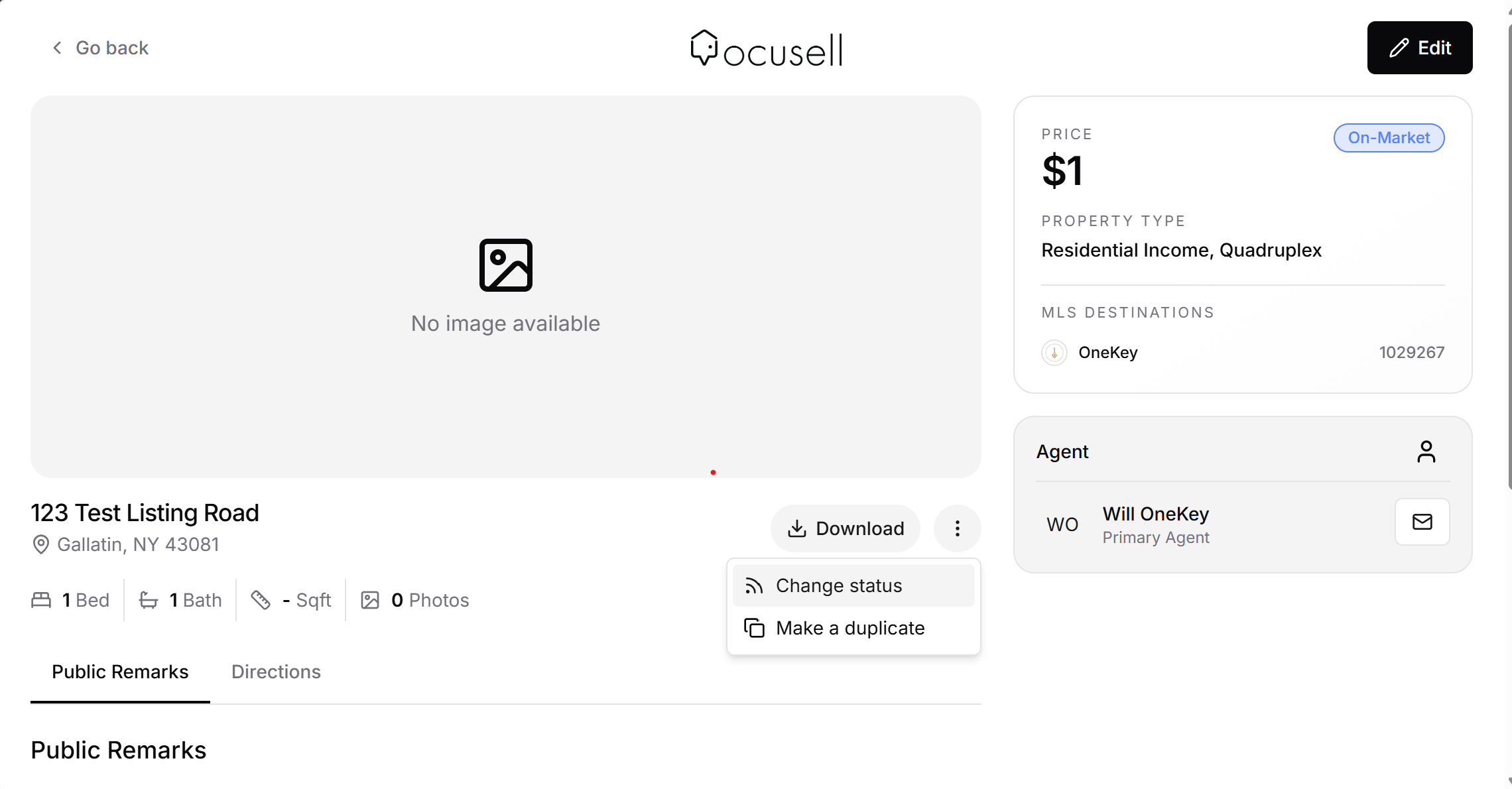The image size is (1512, 789).
Task: Click the ruler square-footage icon
Action: click(261, 600)
